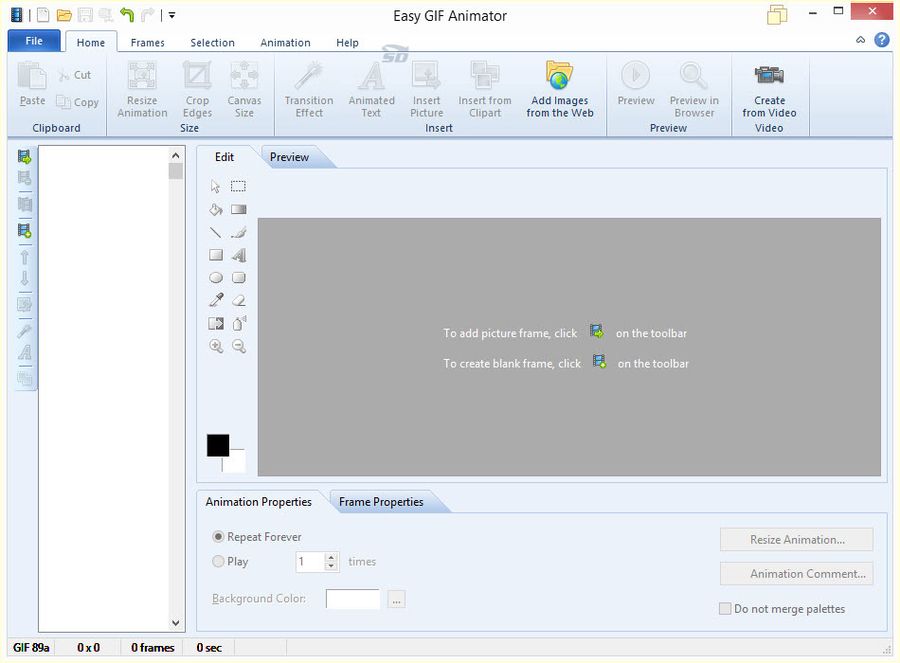Click Add Images from the Web

click(x=560, y=90)
